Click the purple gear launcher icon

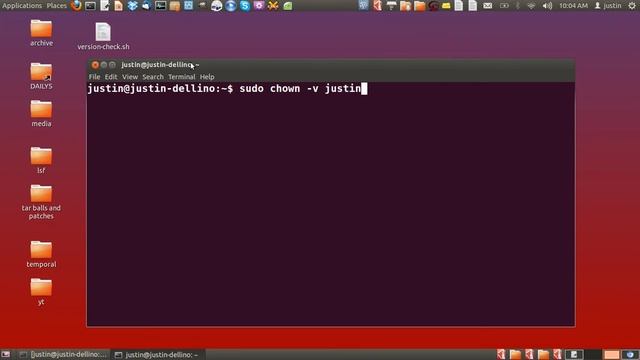[x=259, y=6]
